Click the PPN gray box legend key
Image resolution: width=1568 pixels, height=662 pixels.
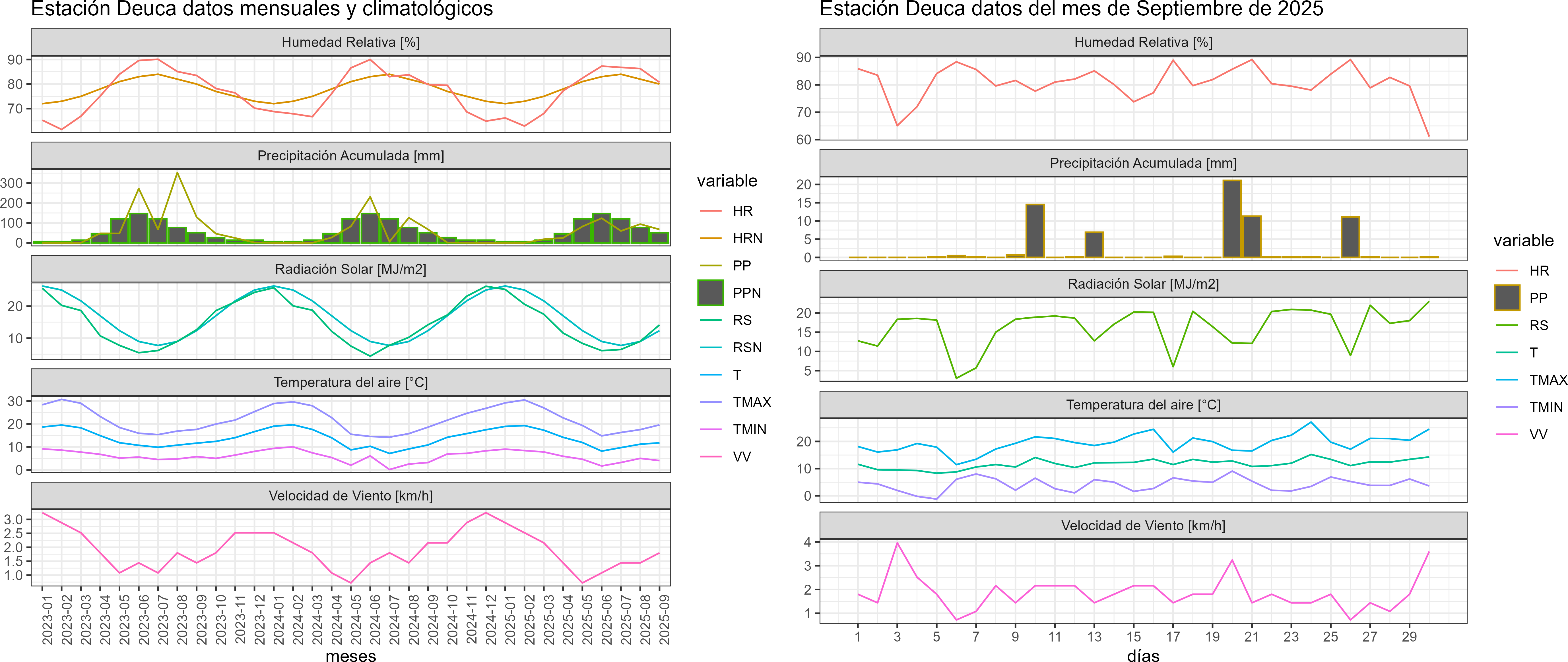pos(710,293)
